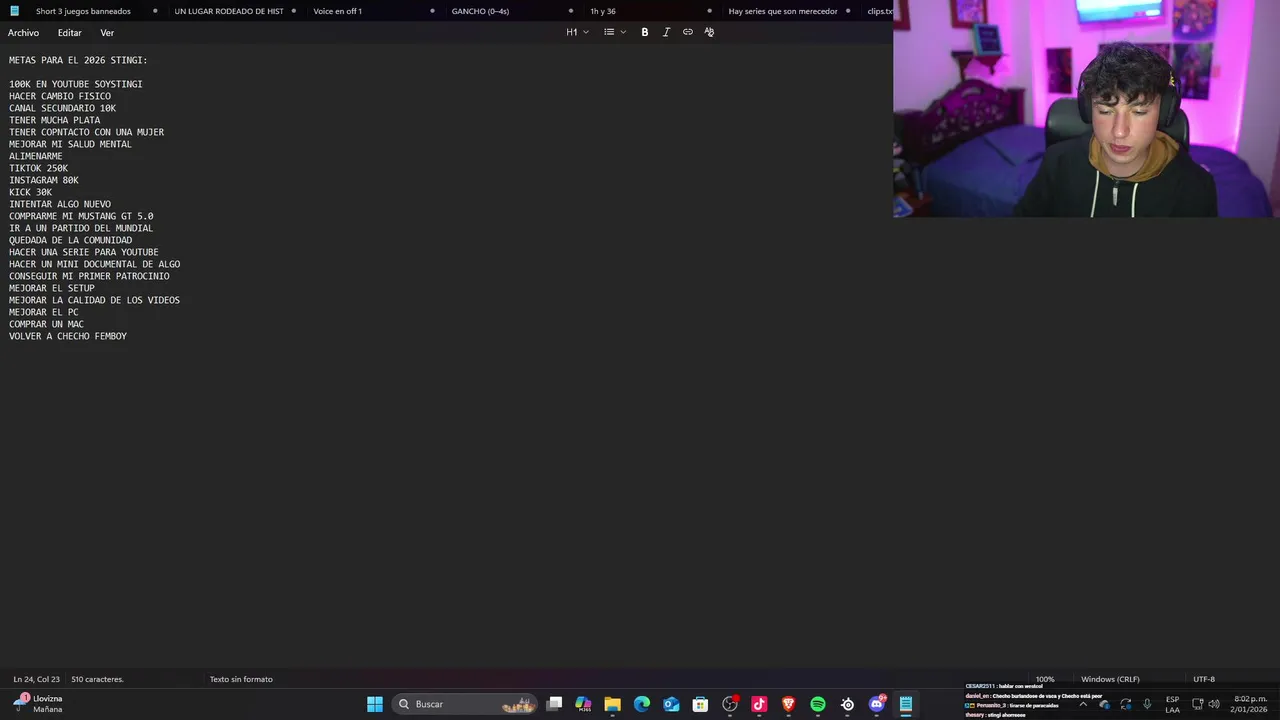Open Brave browser from taskbar
Image resolution: width=1280 pixels, height=720 pixels.
coord(788,704)
